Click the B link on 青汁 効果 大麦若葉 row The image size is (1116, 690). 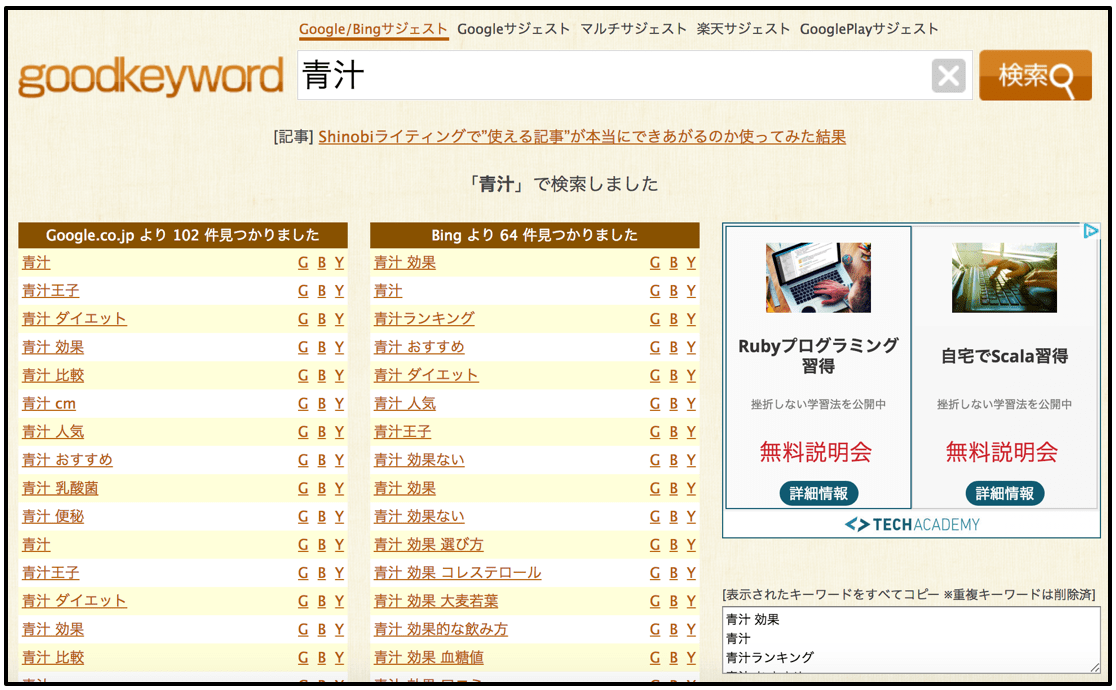[x=673, y=601]
